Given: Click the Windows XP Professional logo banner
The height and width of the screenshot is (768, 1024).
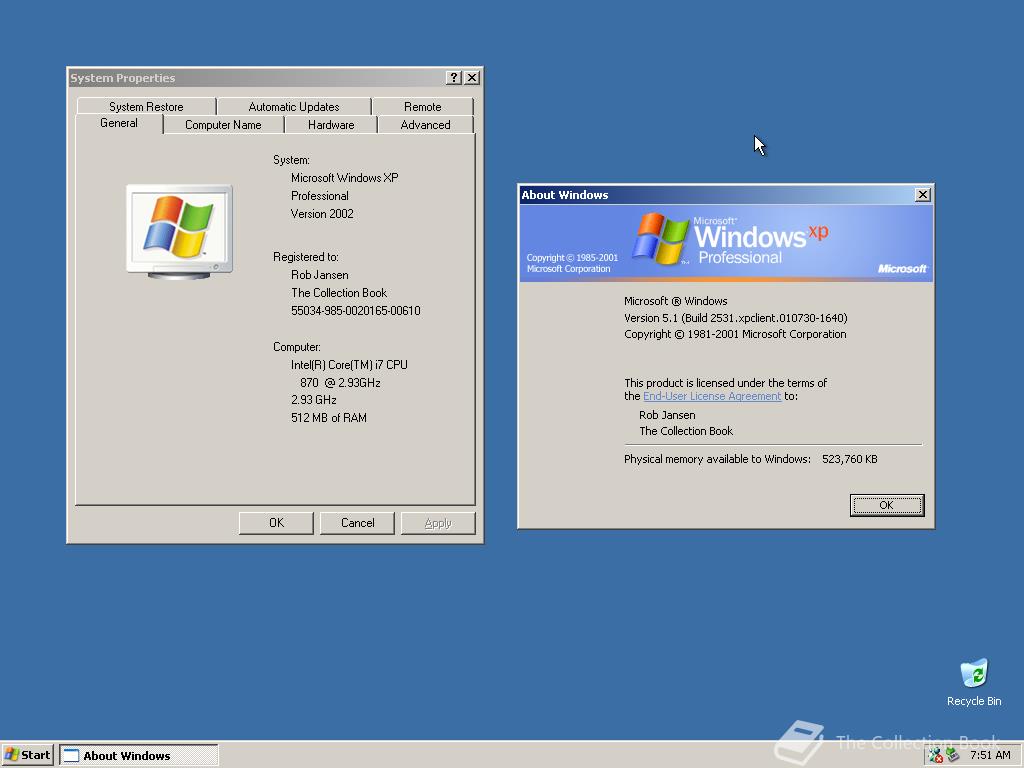Looking at the screenshot, I should coord(726,242).
